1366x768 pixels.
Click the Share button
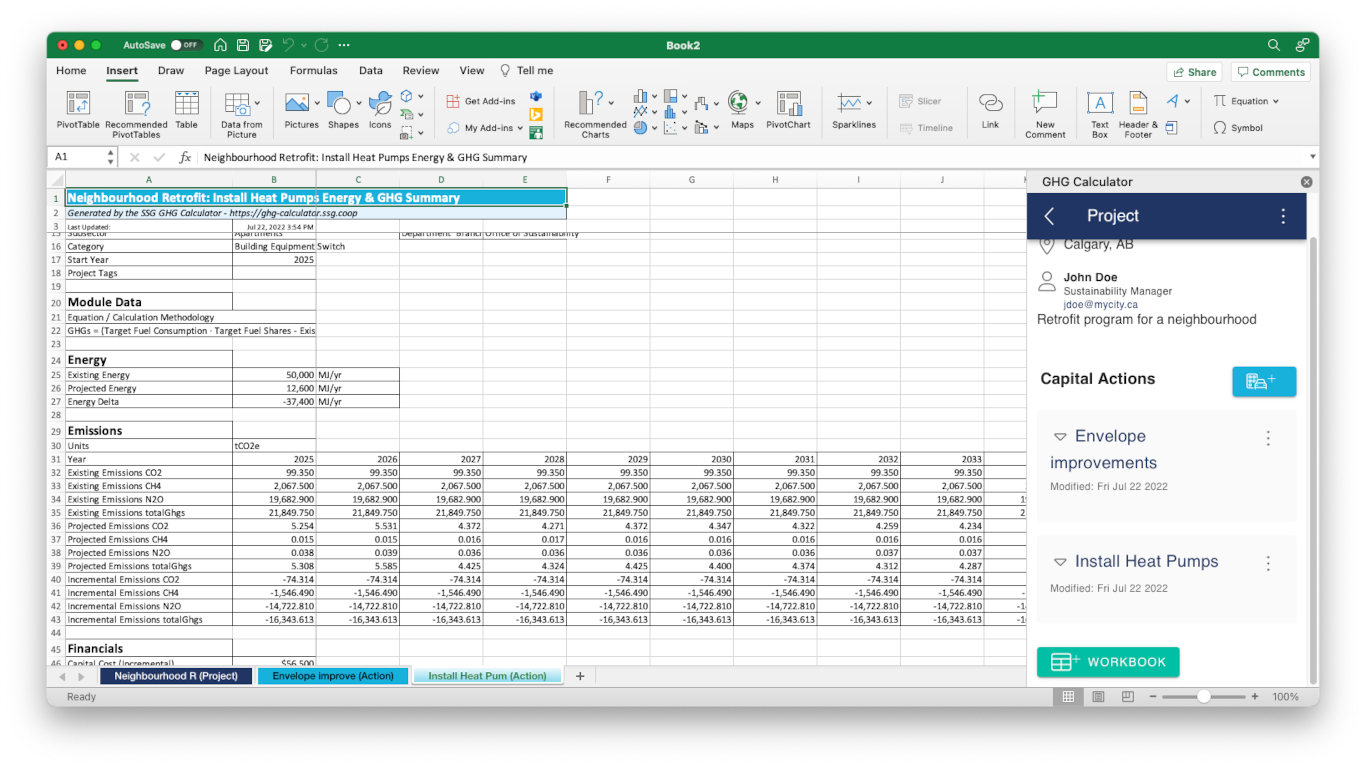(1195, 72)
